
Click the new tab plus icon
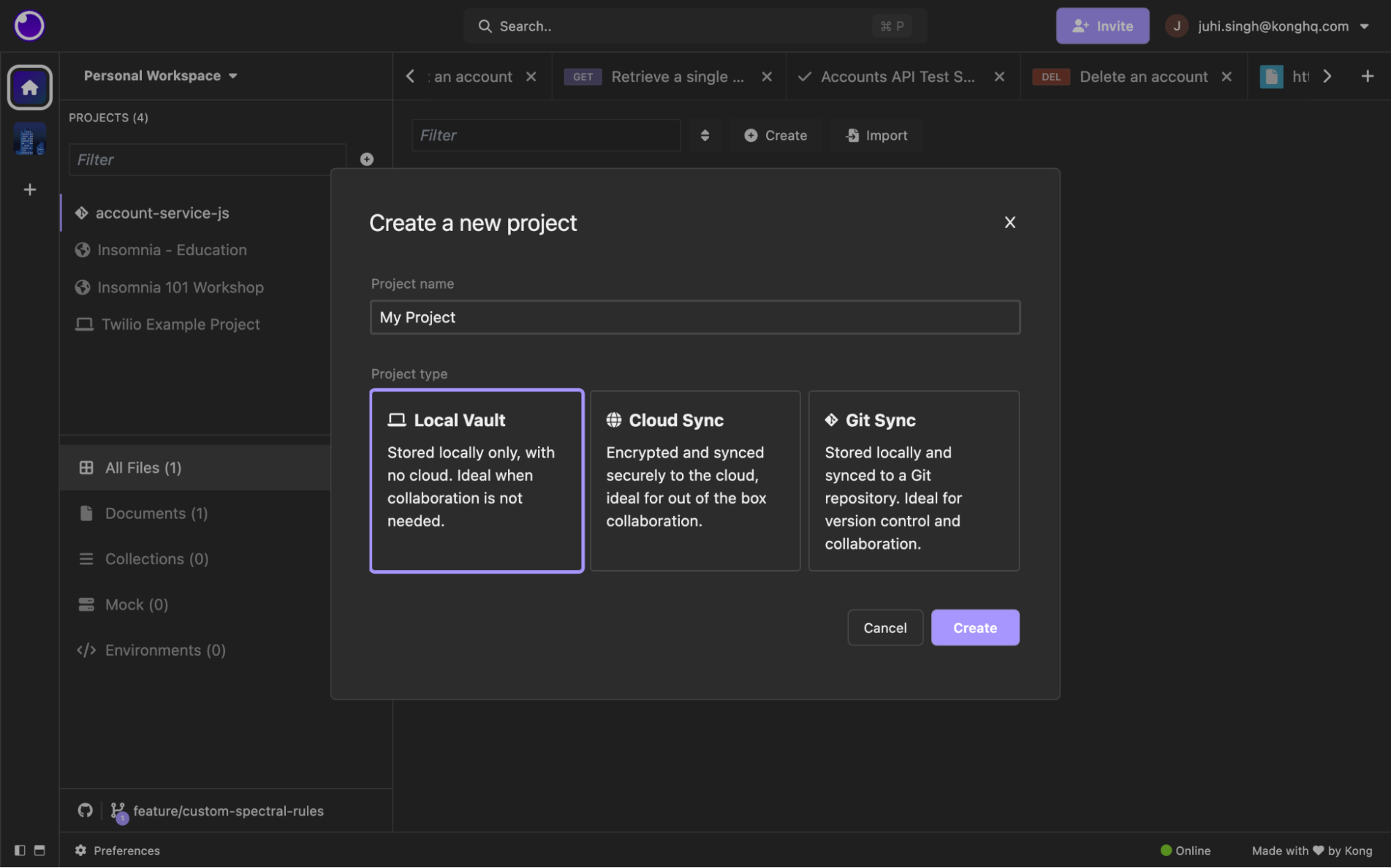pyautogui.click(x=1367, y=77)
